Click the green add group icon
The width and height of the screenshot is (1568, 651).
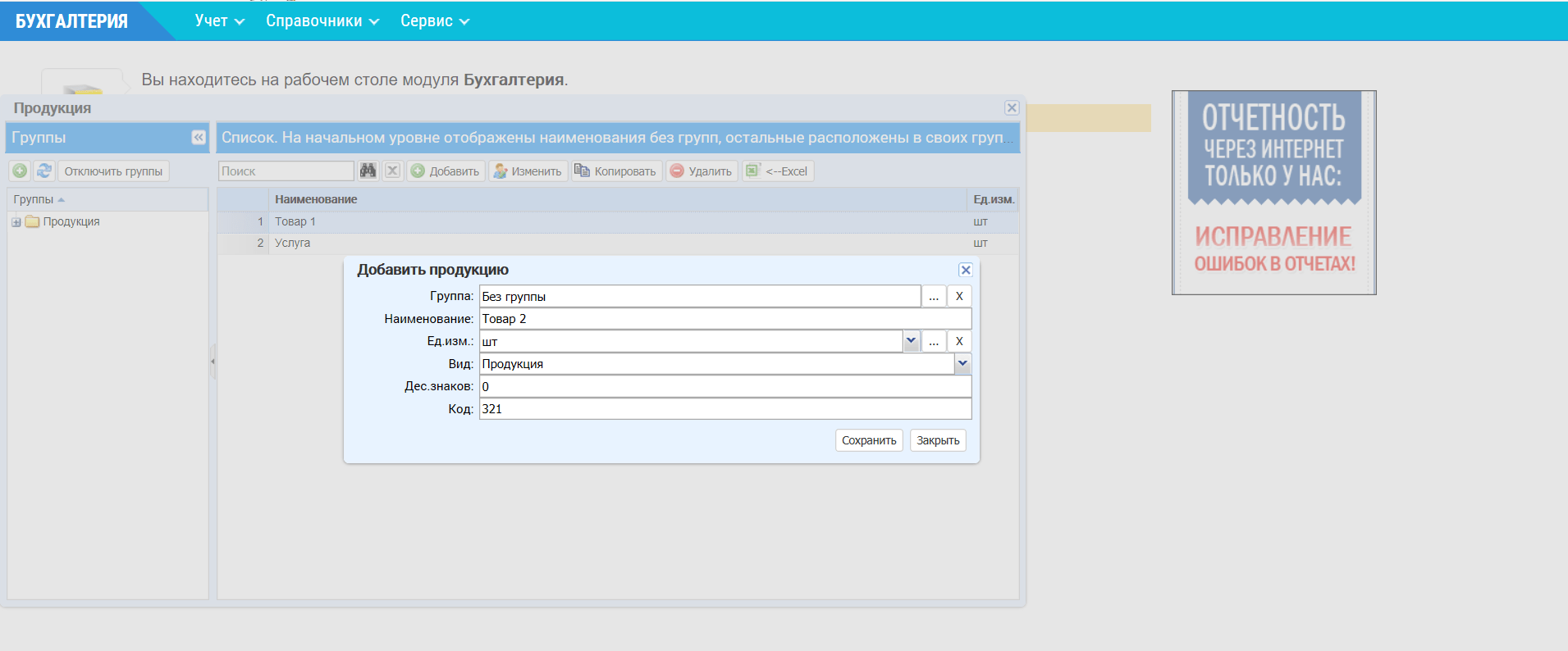coord(20,171)
